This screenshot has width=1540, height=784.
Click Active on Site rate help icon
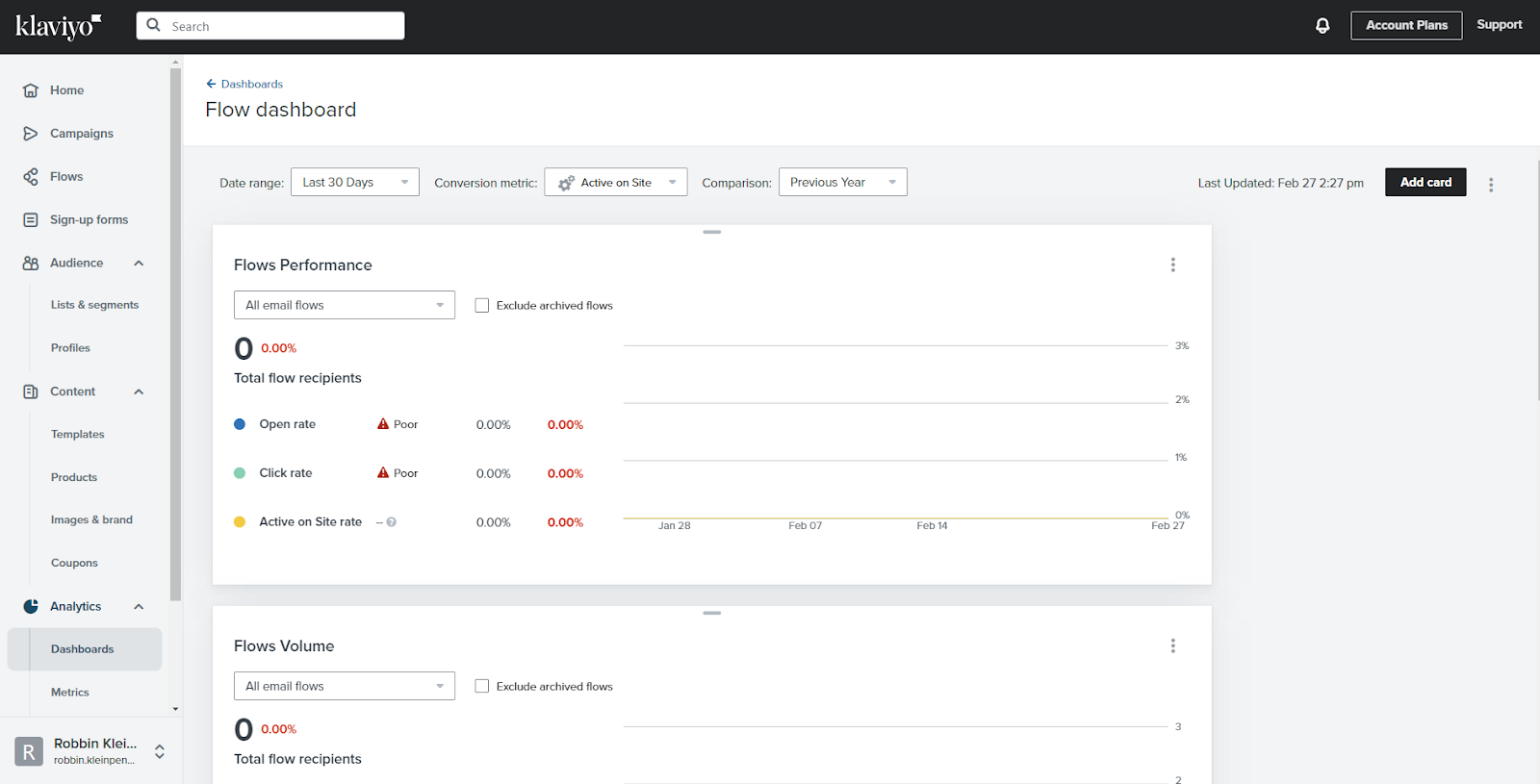tap(392, 522)
